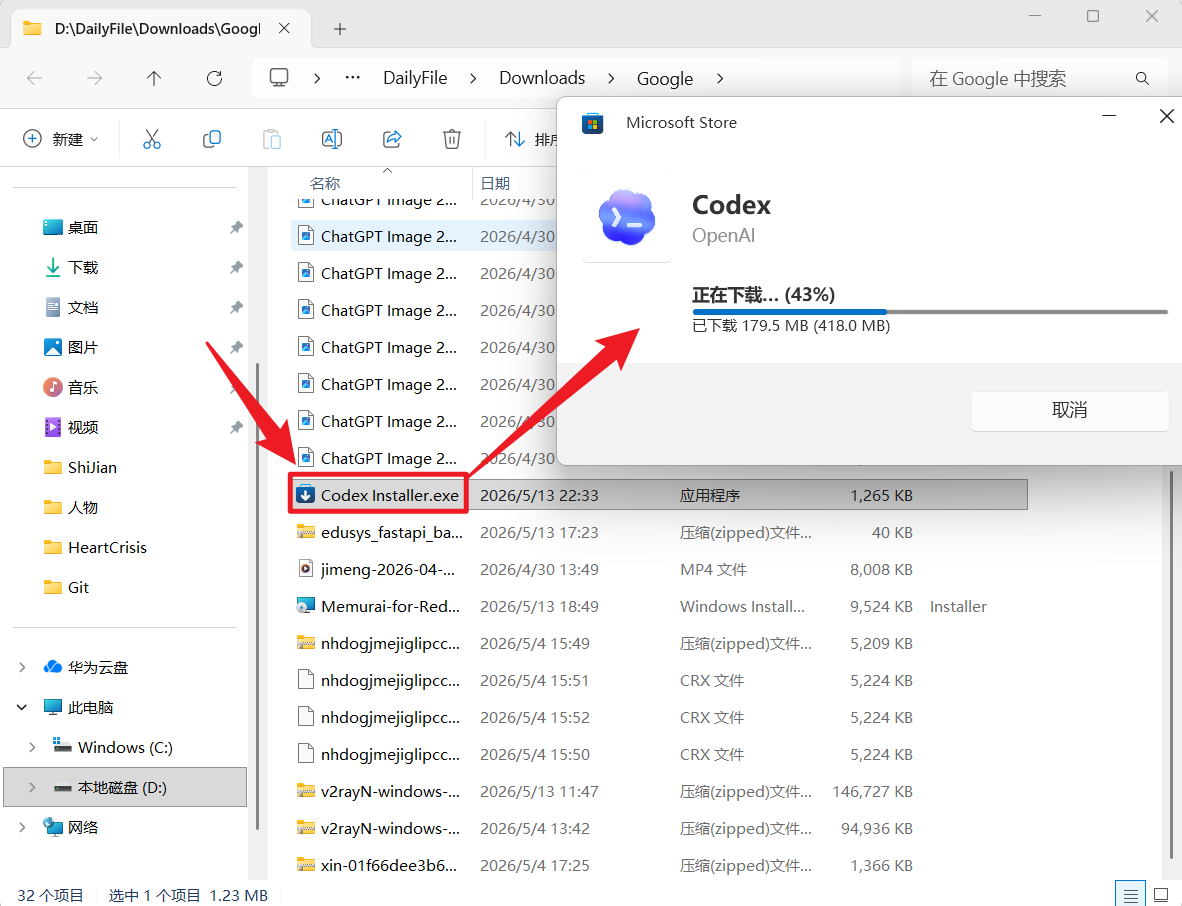Screen dimensions: 1182x906
Task: Click the Rename icon in toolbar
Action: pyautogui.click(x=332, y=139)
